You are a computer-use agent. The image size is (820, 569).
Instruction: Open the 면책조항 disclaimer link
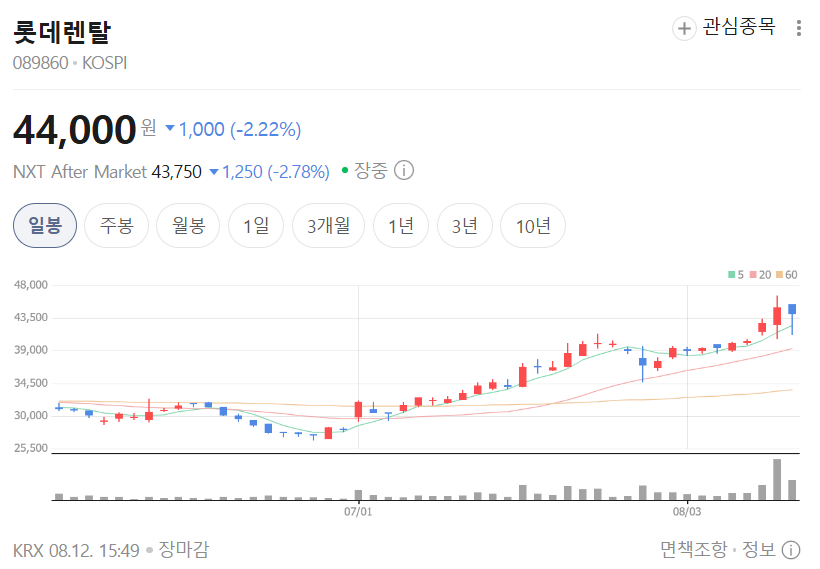point(693,549)
